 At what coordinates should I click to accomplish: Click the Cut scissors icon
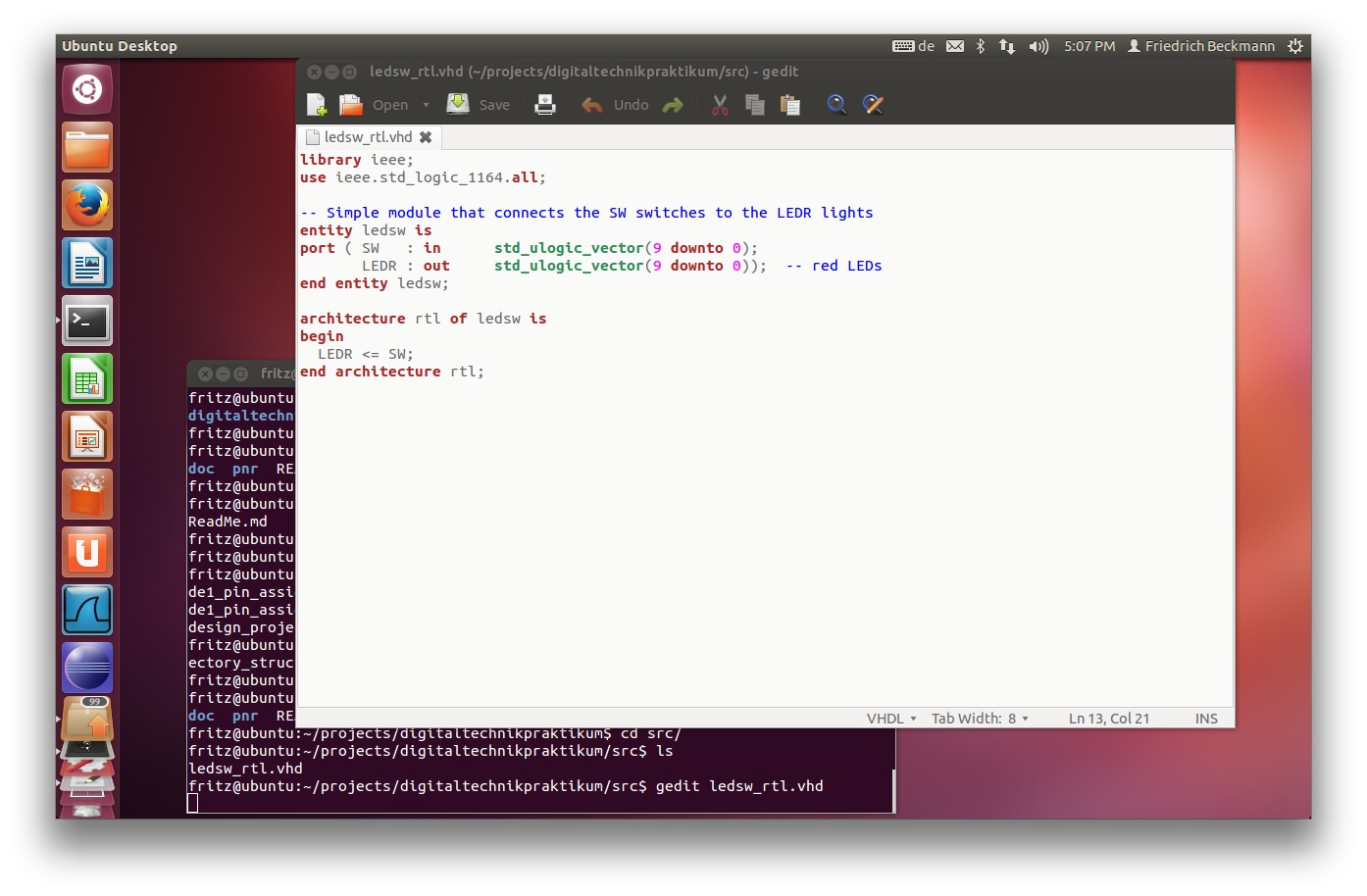click(x=720, y=105)
